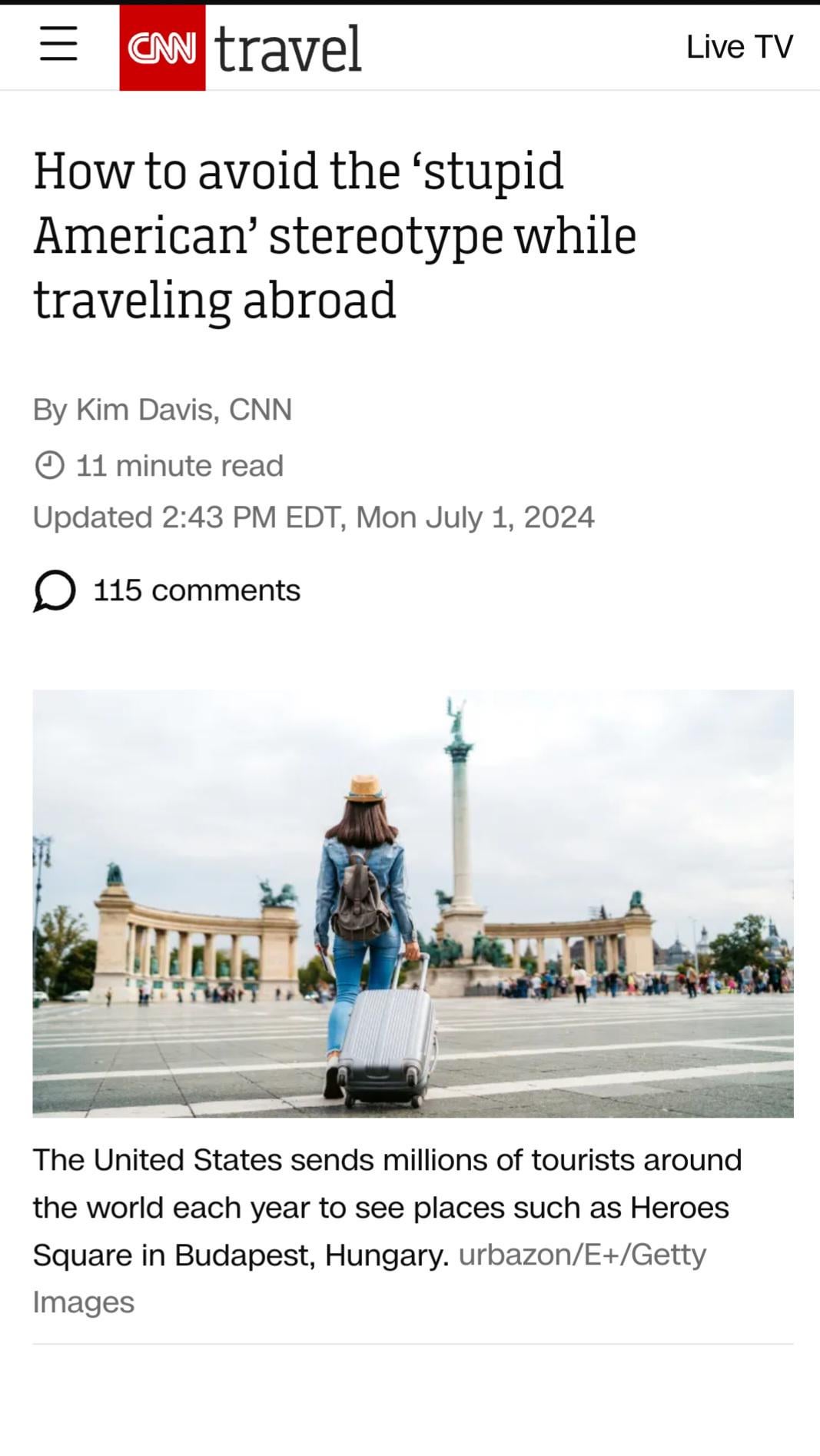Image resolution: width=820 pixels, height=1456 pixels.
Task: Select the Updated July 1, 2024 timestamp
Action: (x=314, y=517)
